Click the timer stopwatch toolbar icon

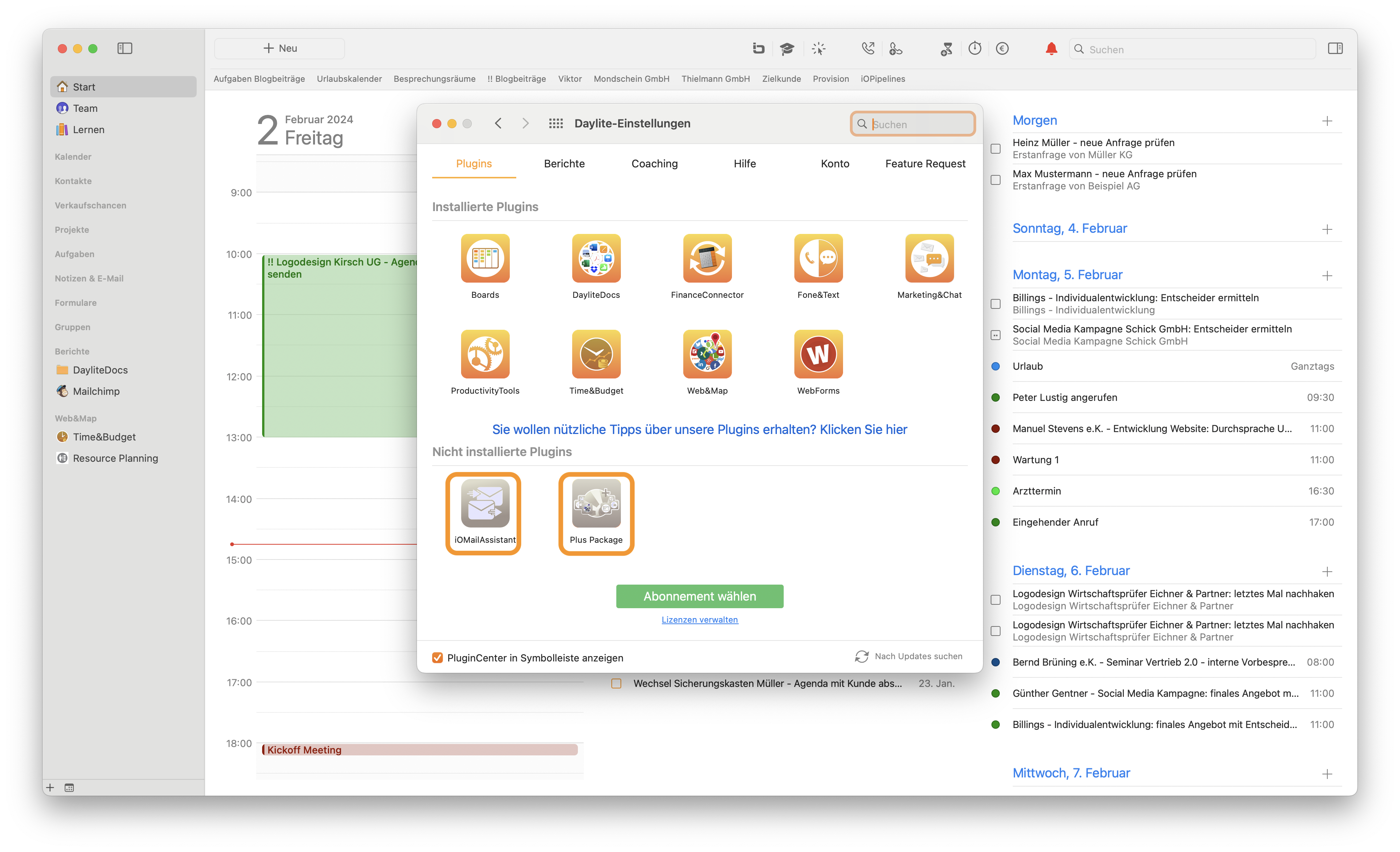click(x=975, y=48)
